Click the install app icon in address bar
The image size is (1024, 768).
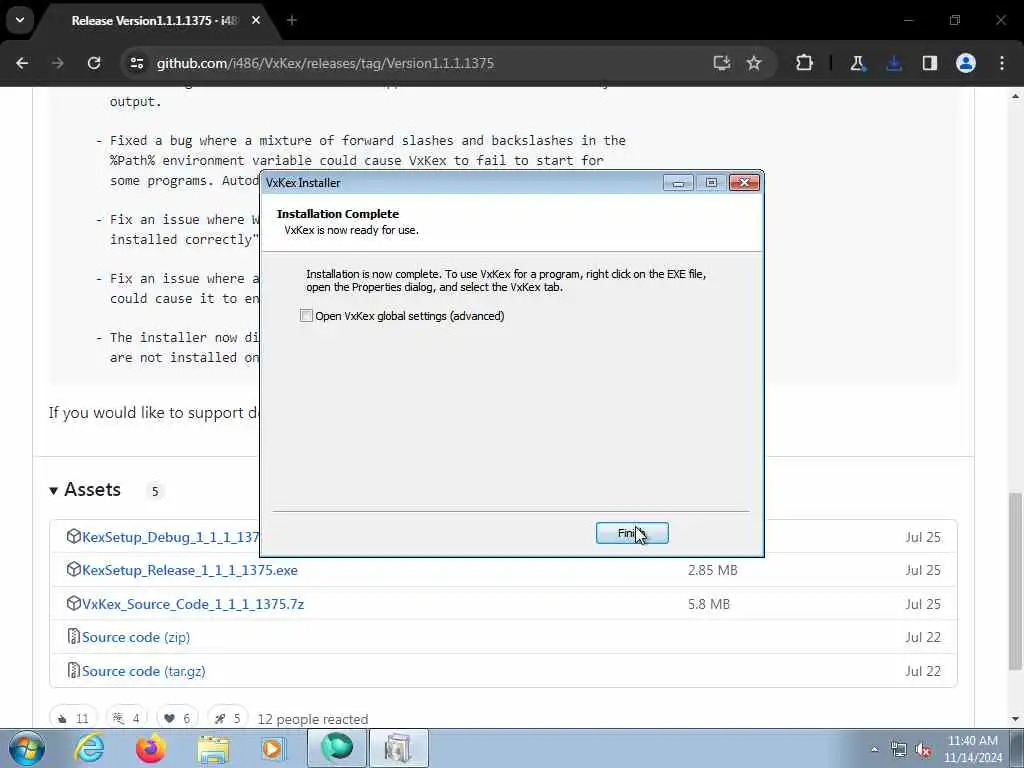tap(722, 63)
